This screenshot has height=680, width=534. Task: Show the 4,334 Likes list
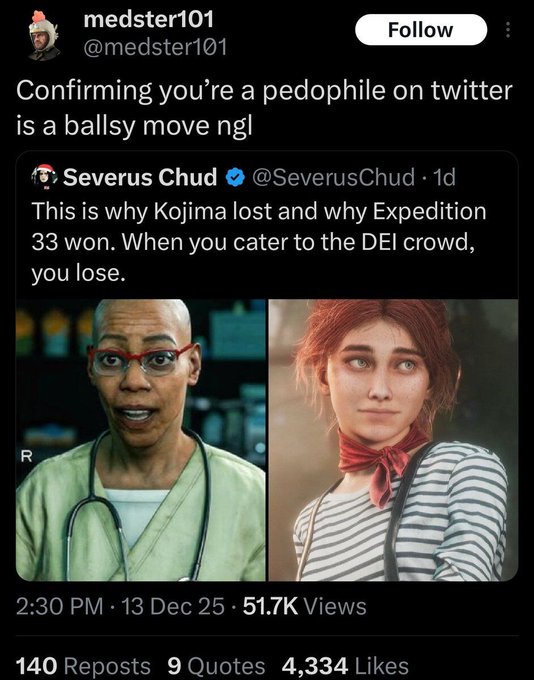[345, 666]
